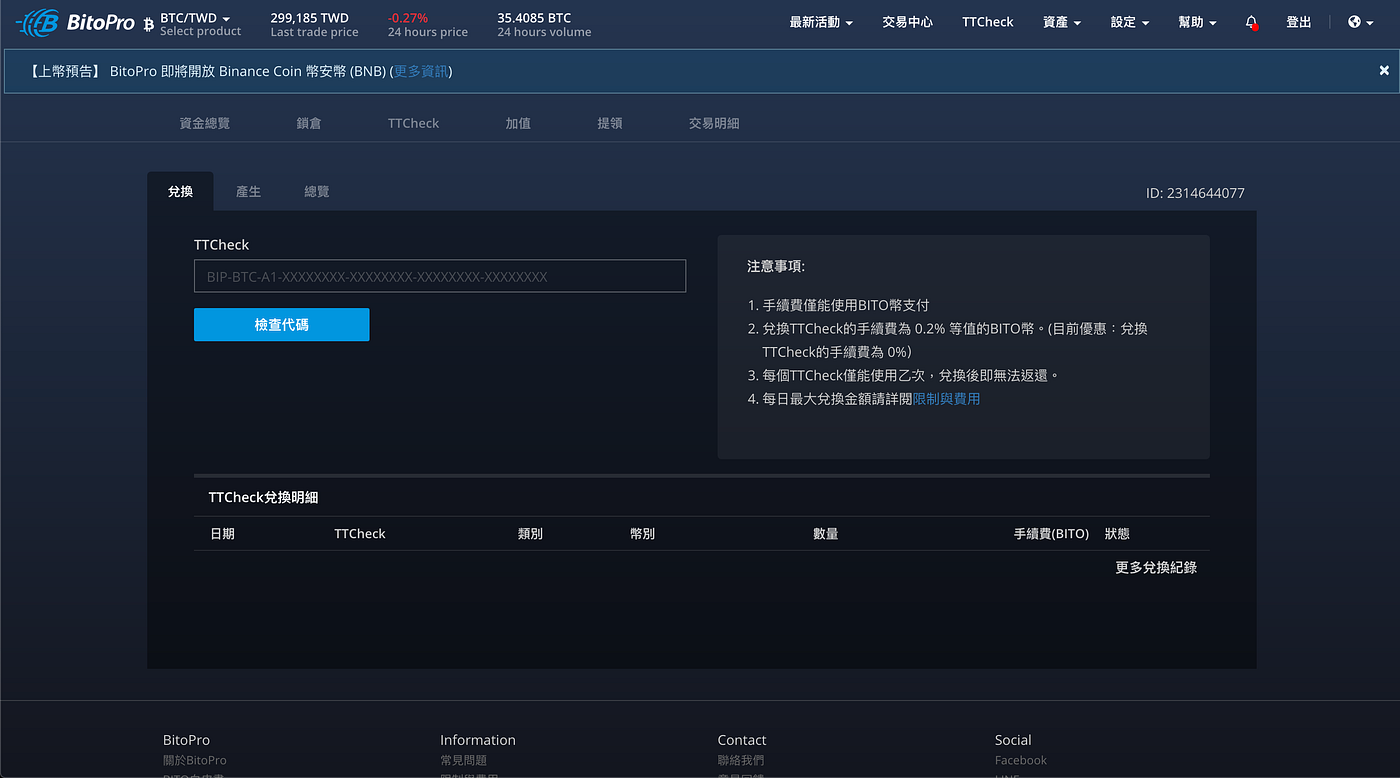Switch to the 資金總覽 sub-navigation tab
Image resolution: width=1400 pixels, height=778 pixels.
pyautogui.click(x=205, y=123)
